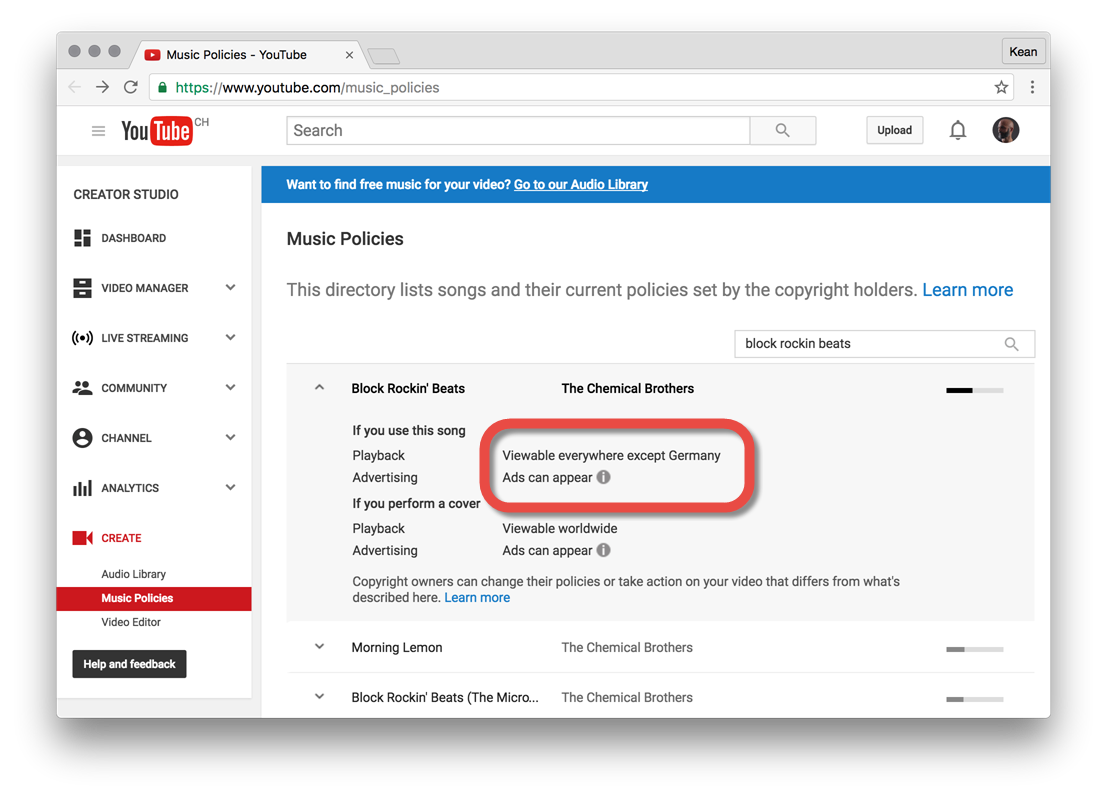Click the Upload button
The height and width of the screenshot is (798, 1106).
(894, 131)
